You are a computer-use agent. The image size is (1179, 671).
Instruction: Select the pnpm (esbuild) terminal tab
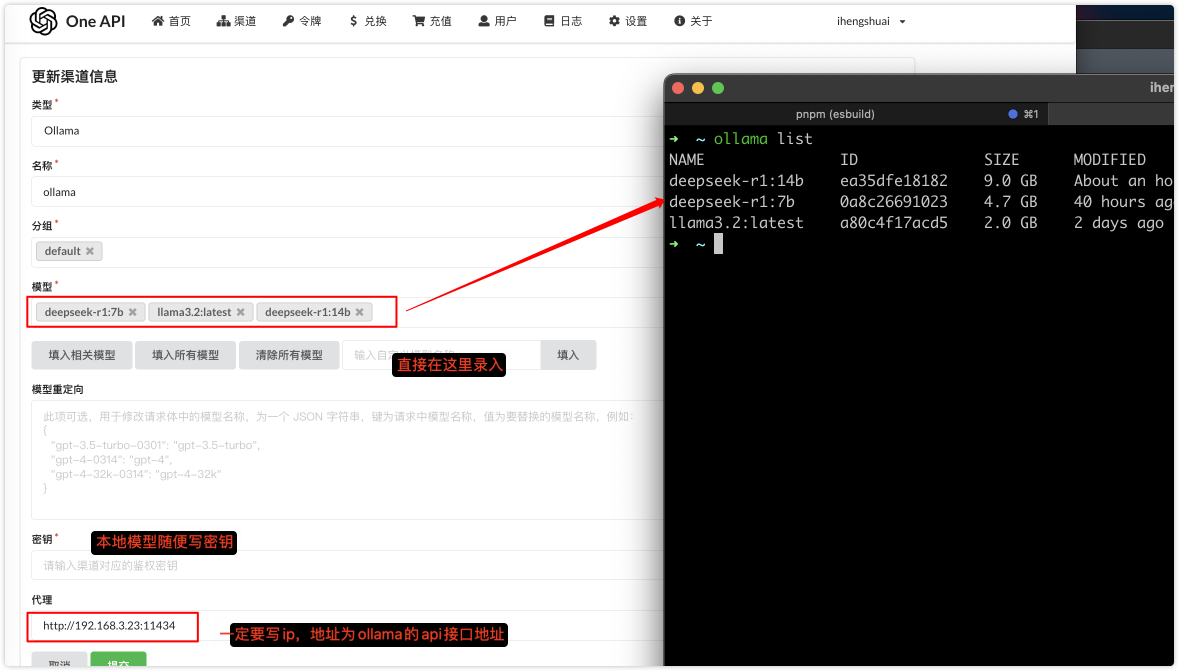[856, 114]
